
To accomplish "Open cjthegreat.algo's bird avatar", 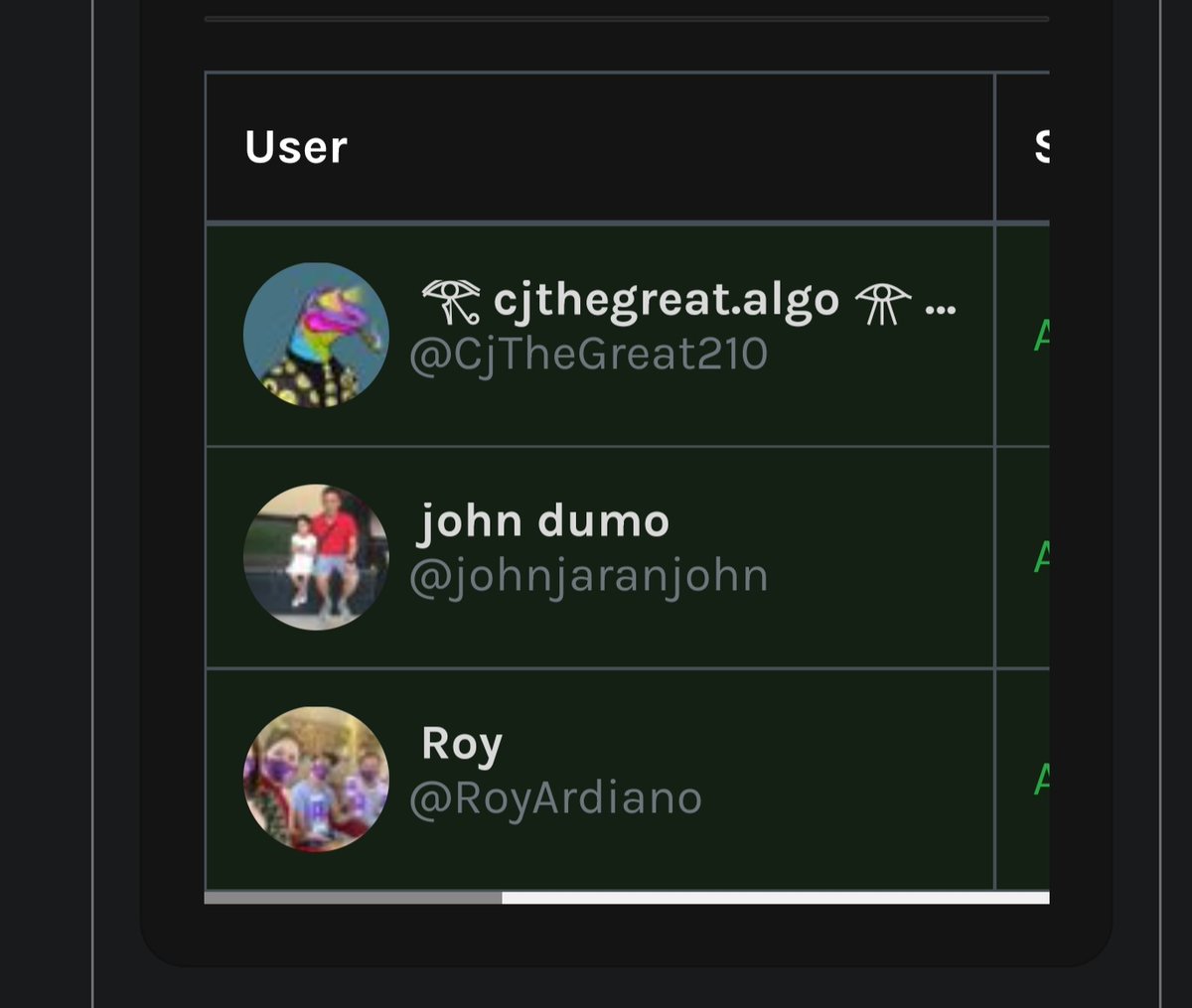I will tap(316, 336).
